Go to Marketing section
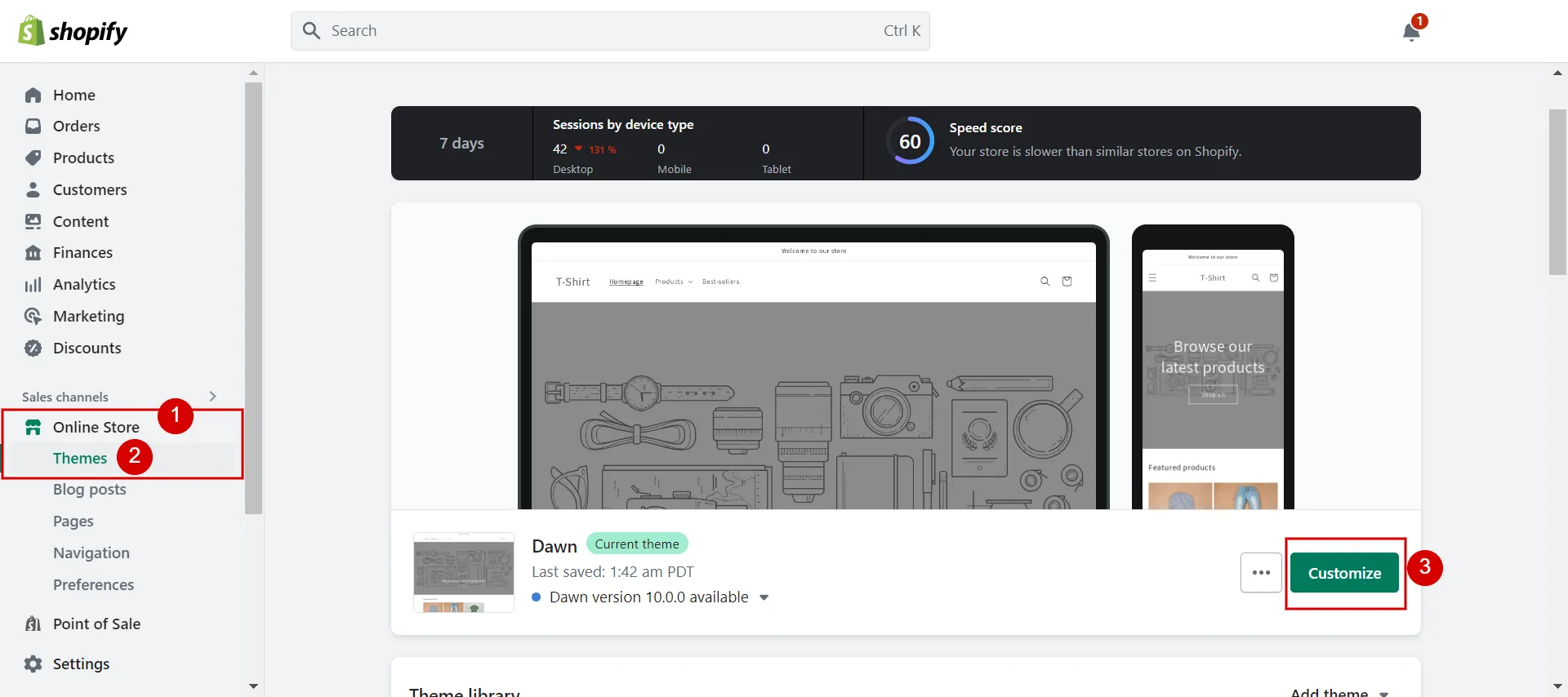Screen dimensions: 1568x697 (x=88, y=316)
